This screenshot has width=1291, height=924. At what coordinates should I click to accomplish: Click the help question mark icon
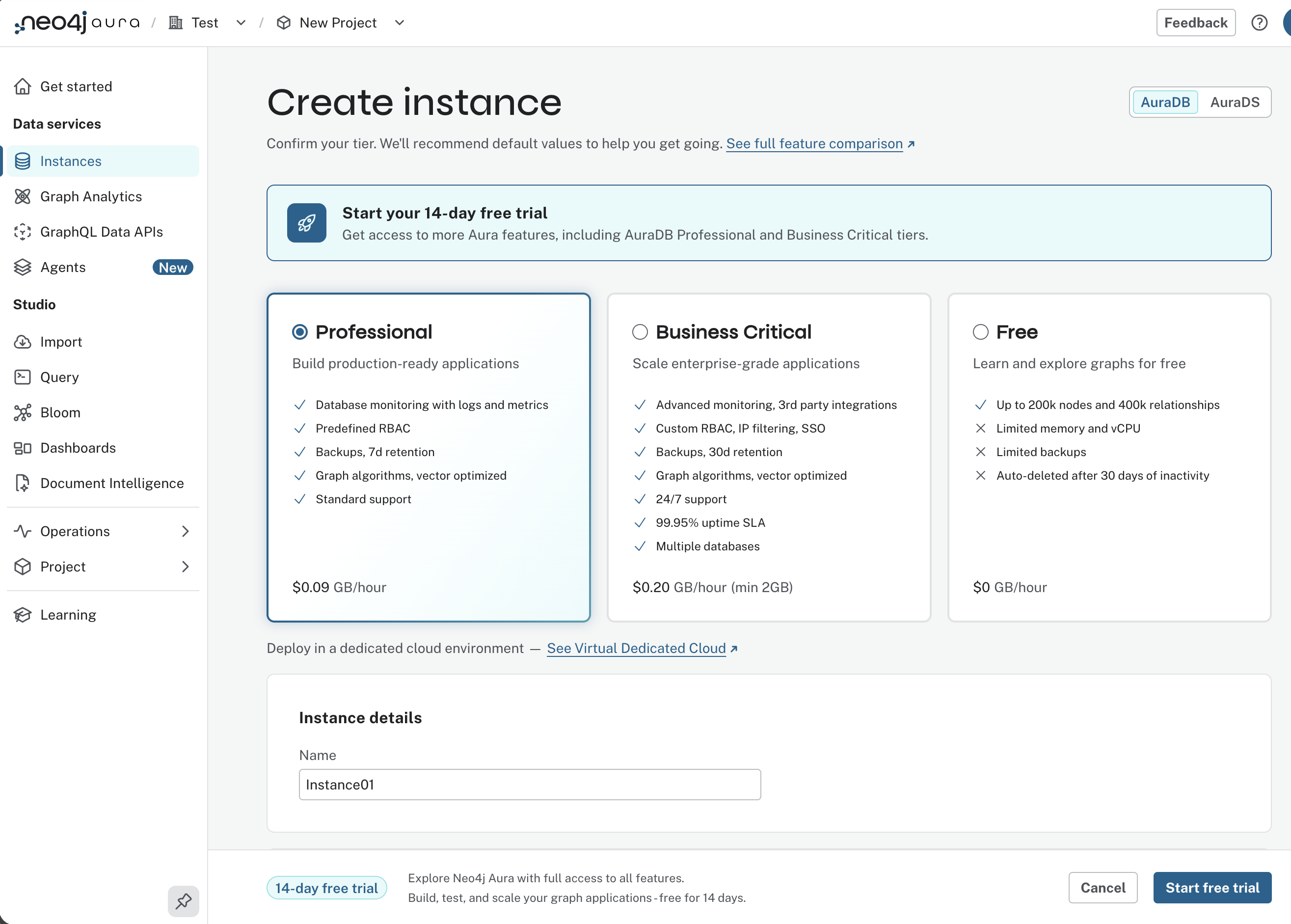pos(1259,23)
